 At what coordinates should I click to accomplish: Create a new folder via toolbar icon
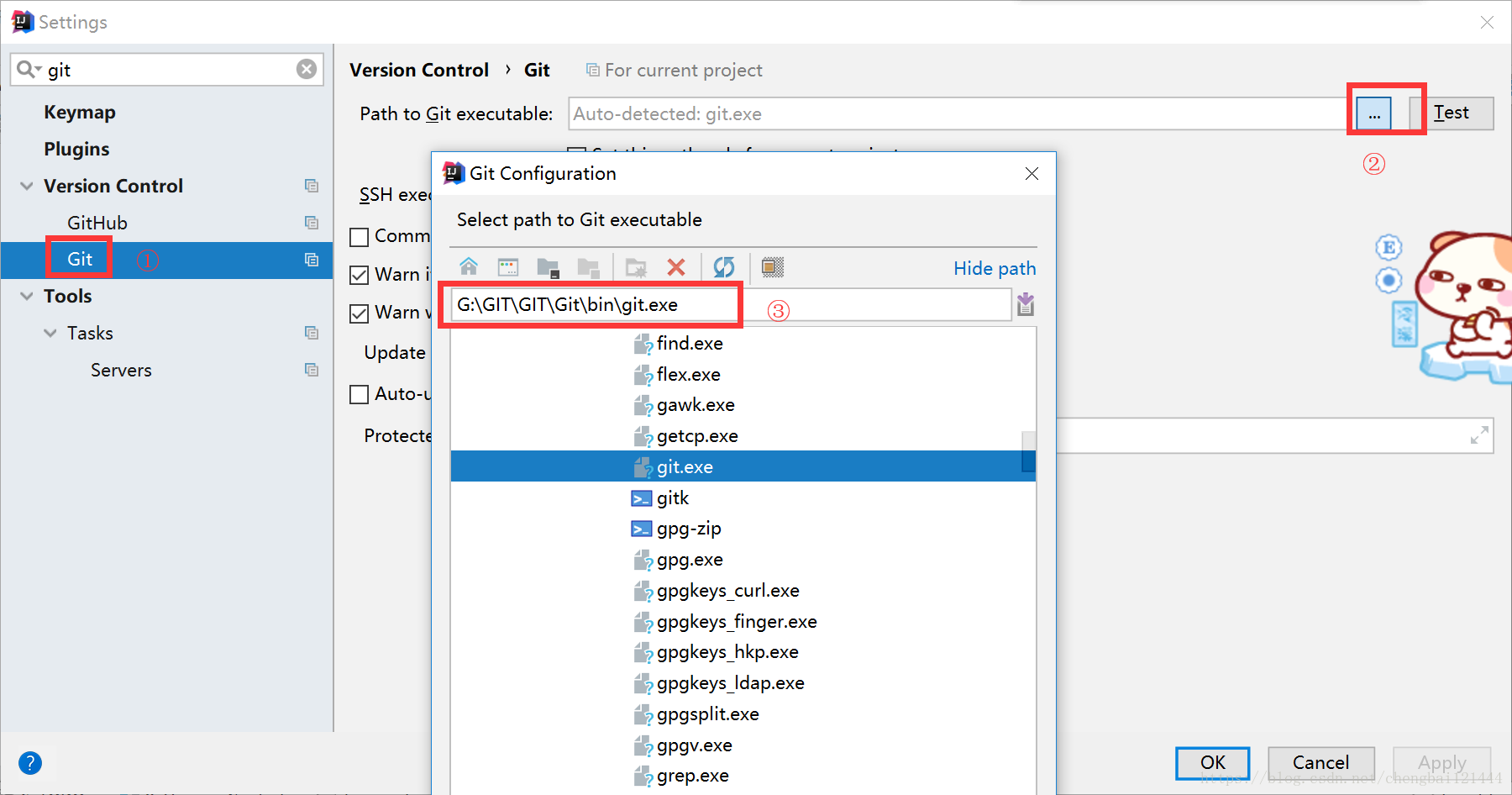pyautogui.click(x=636, y=267)
